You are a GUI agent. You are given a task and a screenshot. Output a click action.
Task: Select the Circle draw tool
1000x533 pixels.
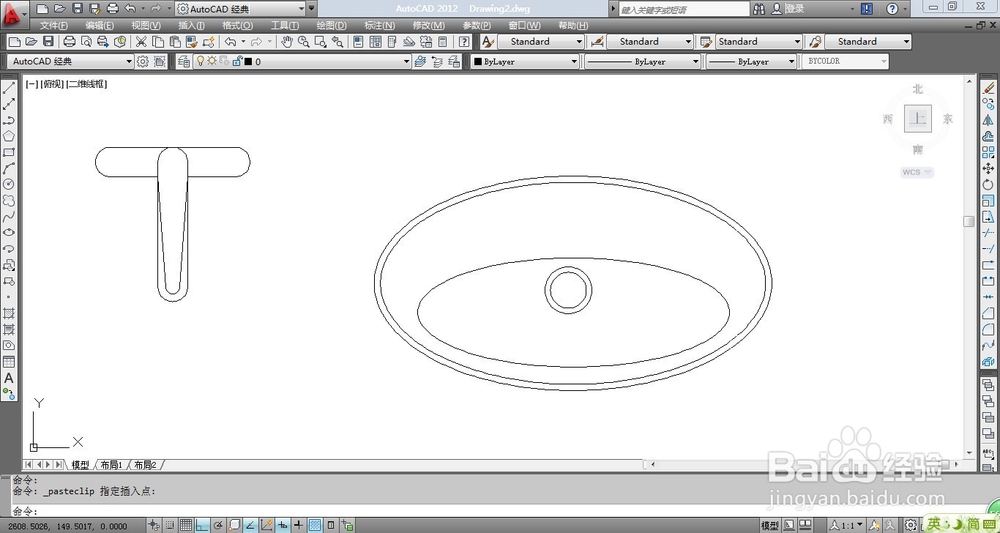9,184
